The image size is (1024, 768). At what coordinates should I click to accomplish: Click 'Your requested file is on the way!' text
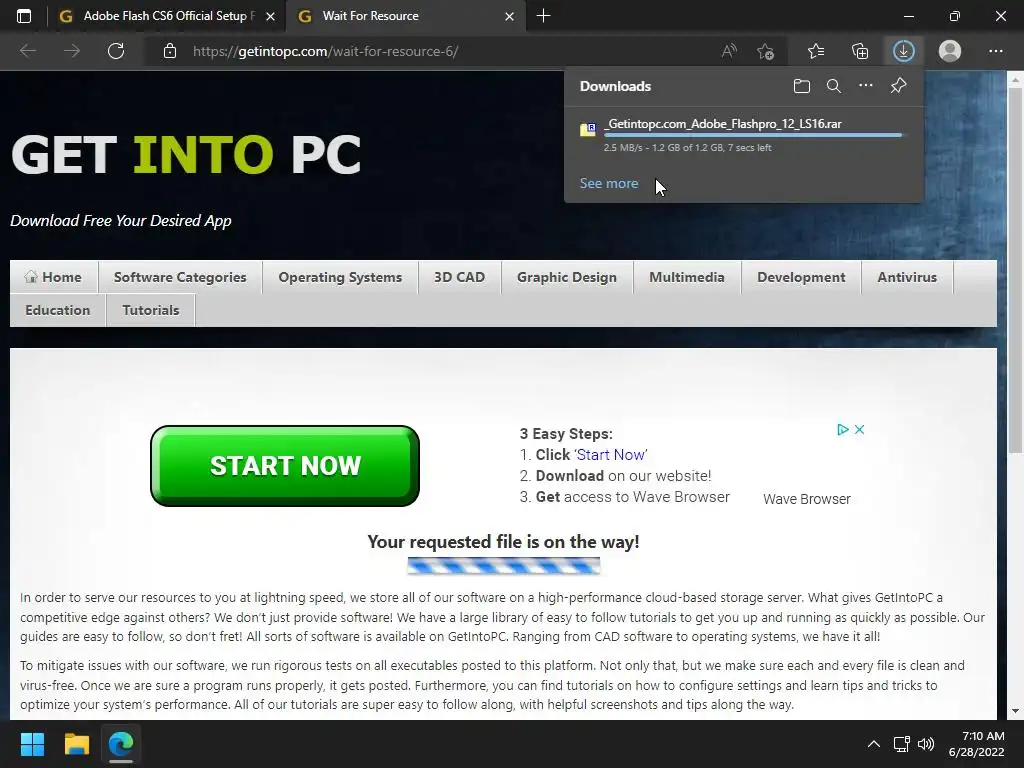pos(503,542)
